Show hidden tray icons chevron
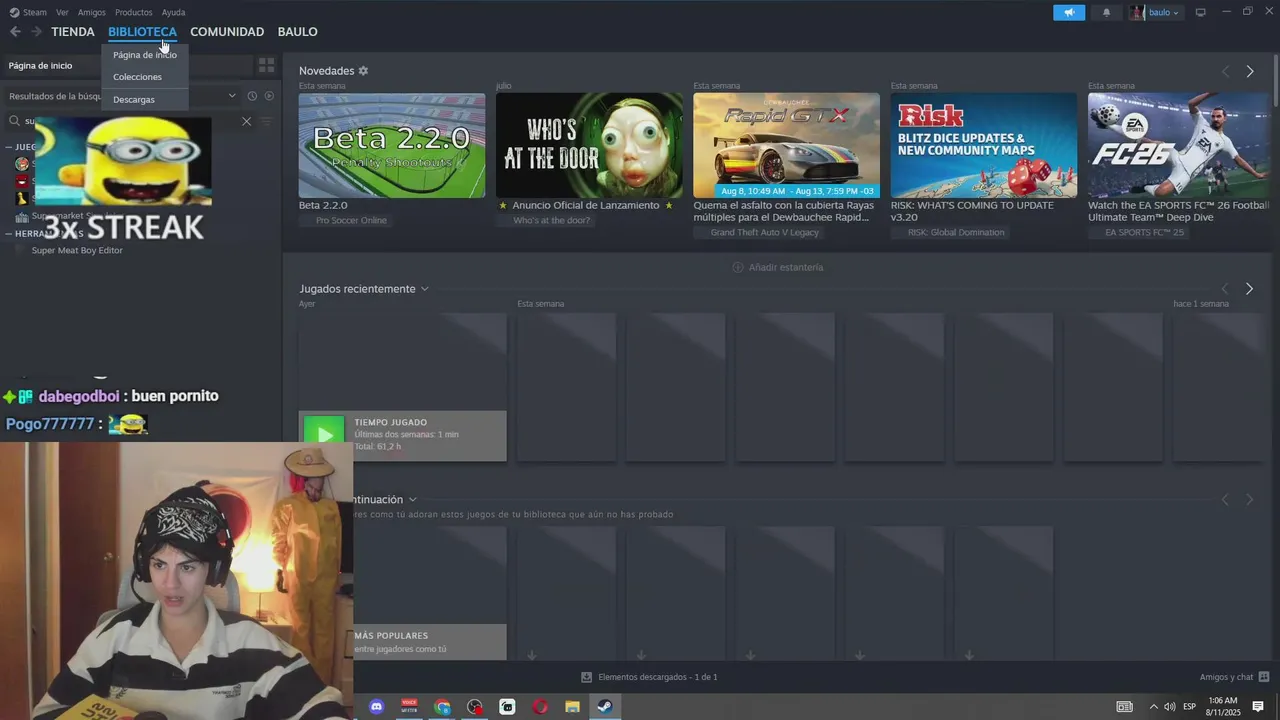 [1153, 707]
